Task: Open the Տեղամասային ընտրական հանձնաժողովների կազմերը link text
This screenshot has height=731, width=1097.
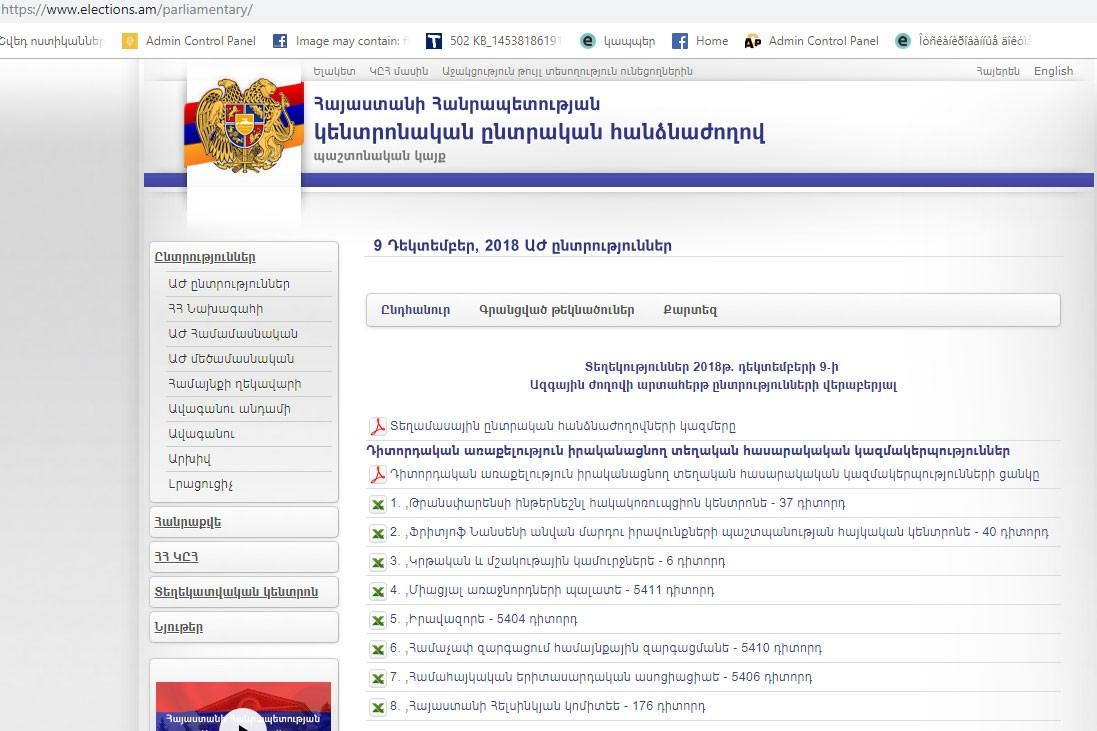Action: pyautogui.click(x=562, y=426)
